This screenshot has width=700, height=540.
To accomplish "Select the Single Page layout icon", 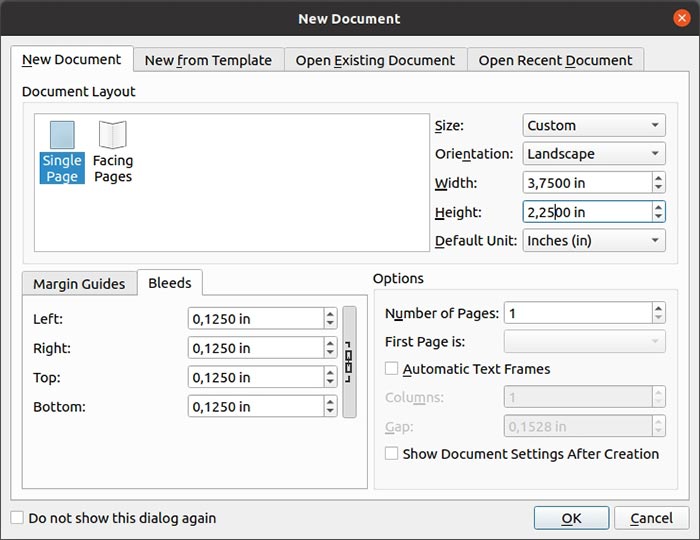I will 62,151.
